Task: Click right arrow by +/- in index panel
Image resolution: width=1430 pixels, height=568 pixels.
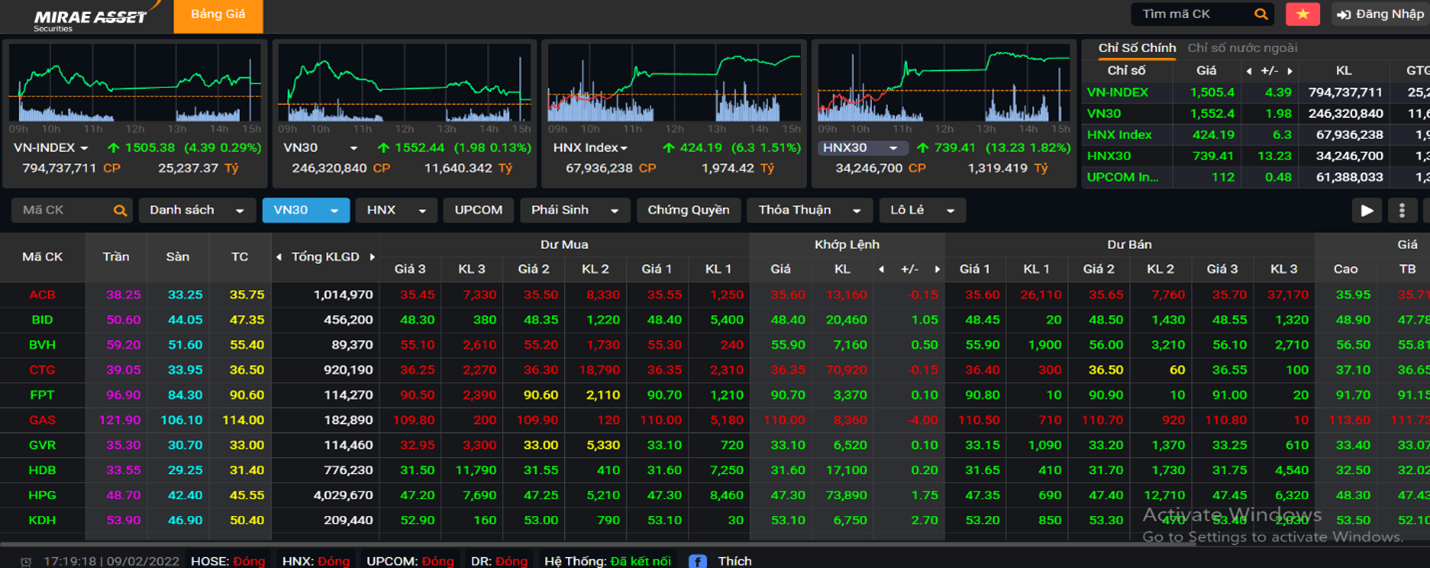Action: point(1290,71)
